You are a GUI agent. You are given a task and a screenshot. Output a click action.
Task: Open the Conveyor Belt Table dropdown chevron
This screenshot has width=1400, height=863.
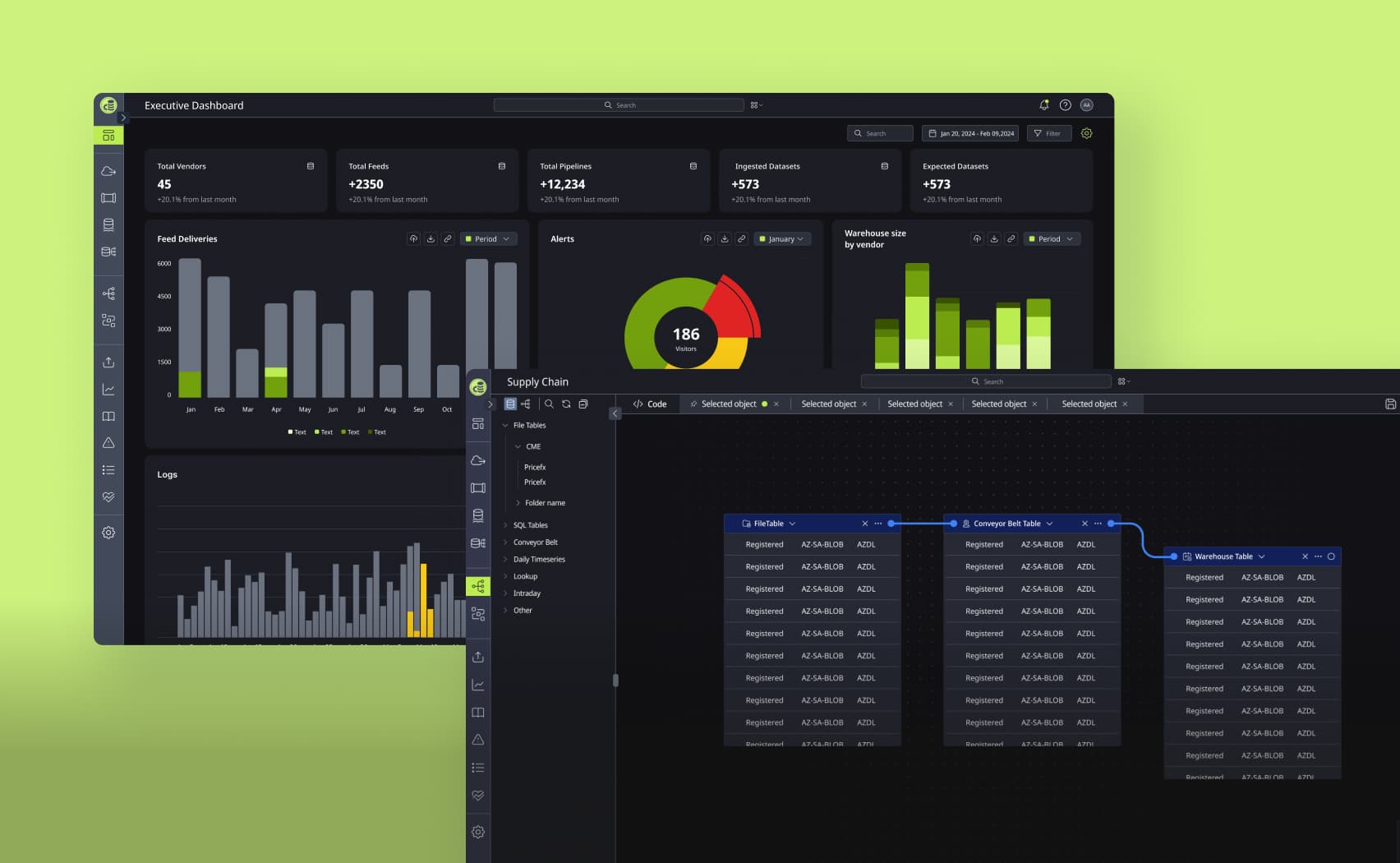[1049, 524]
